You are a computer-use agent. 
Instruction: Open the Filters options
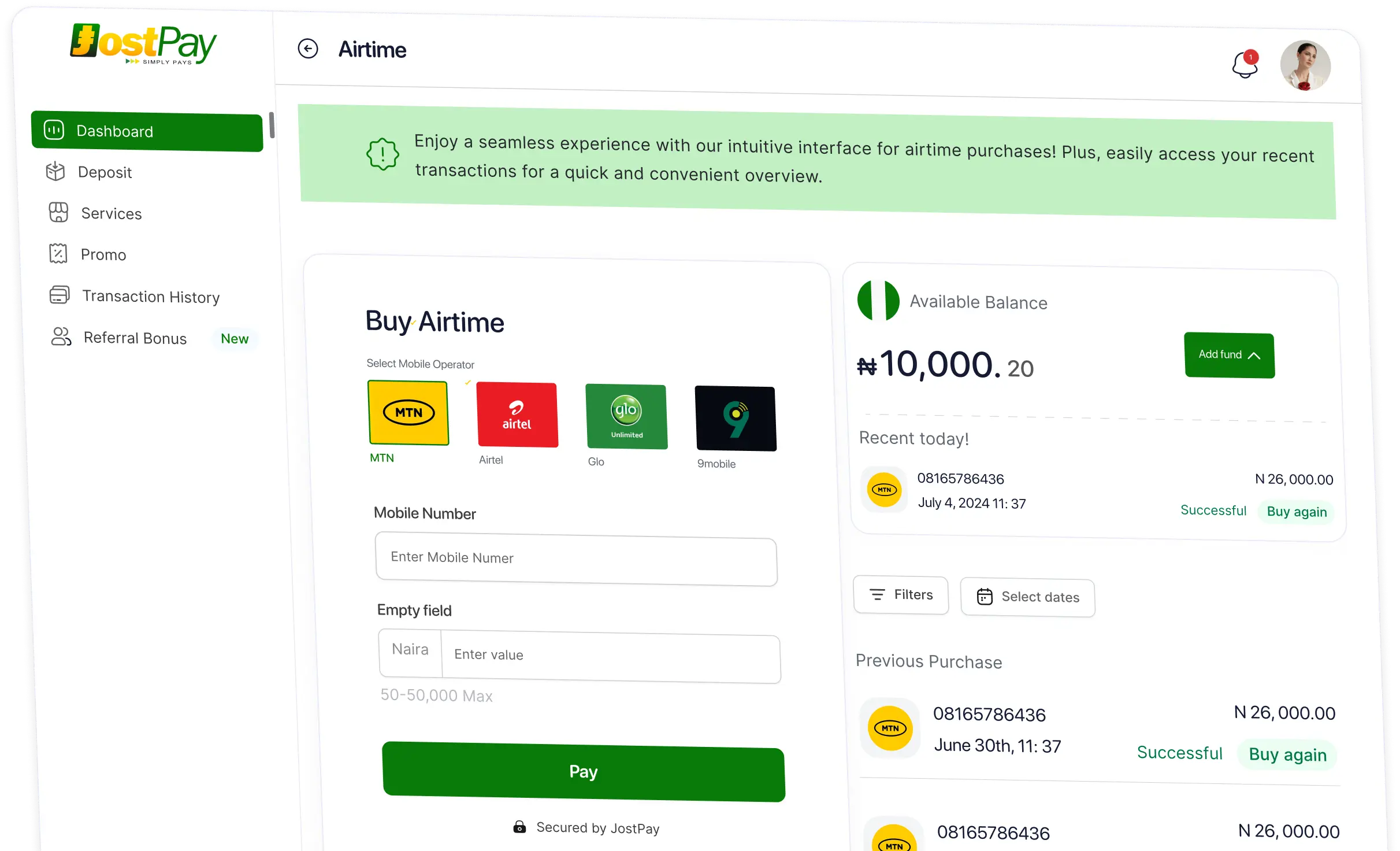[x=901, y=595]
